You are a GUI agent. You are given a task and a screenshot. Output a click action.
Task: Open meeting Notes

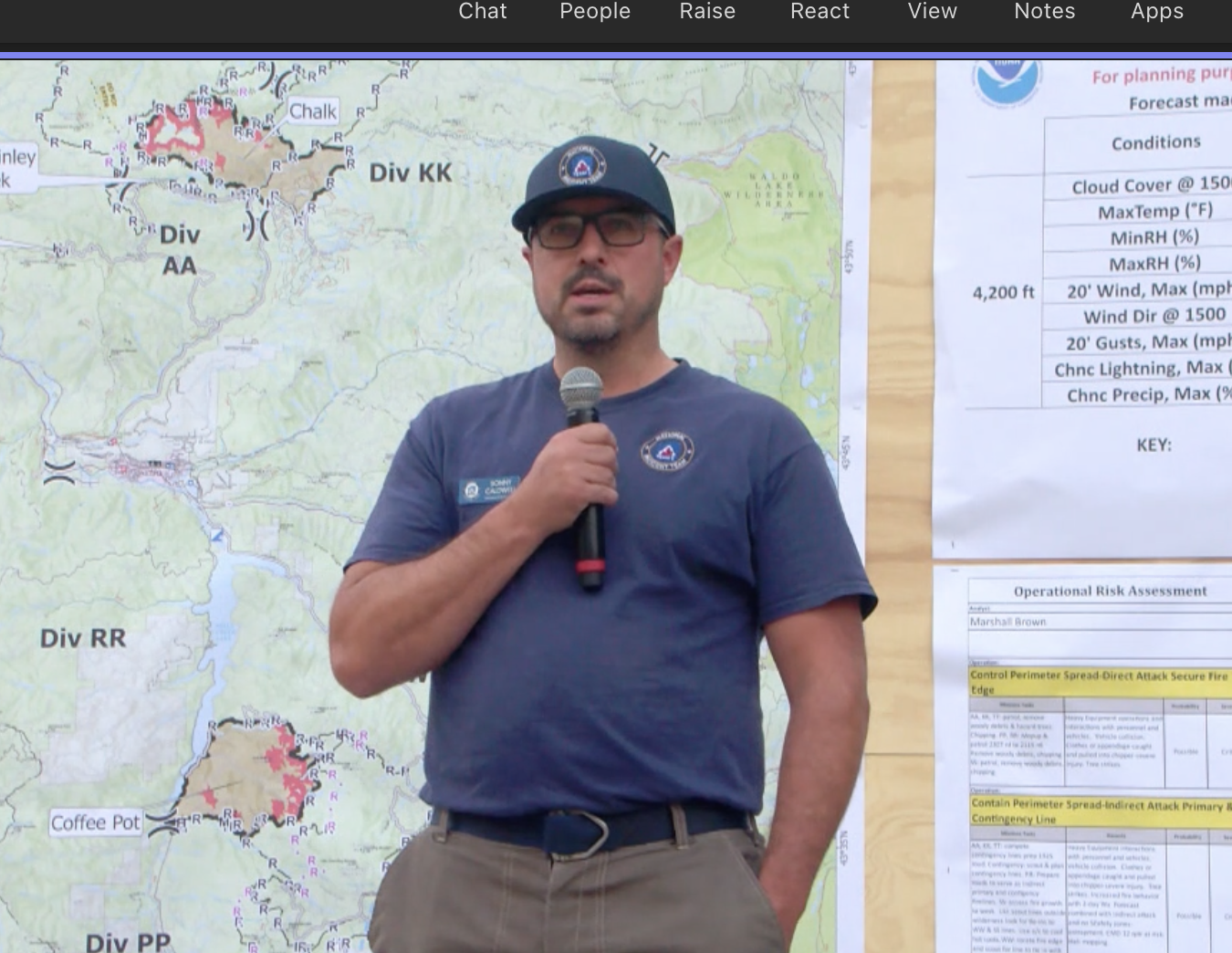point(1045,12)
